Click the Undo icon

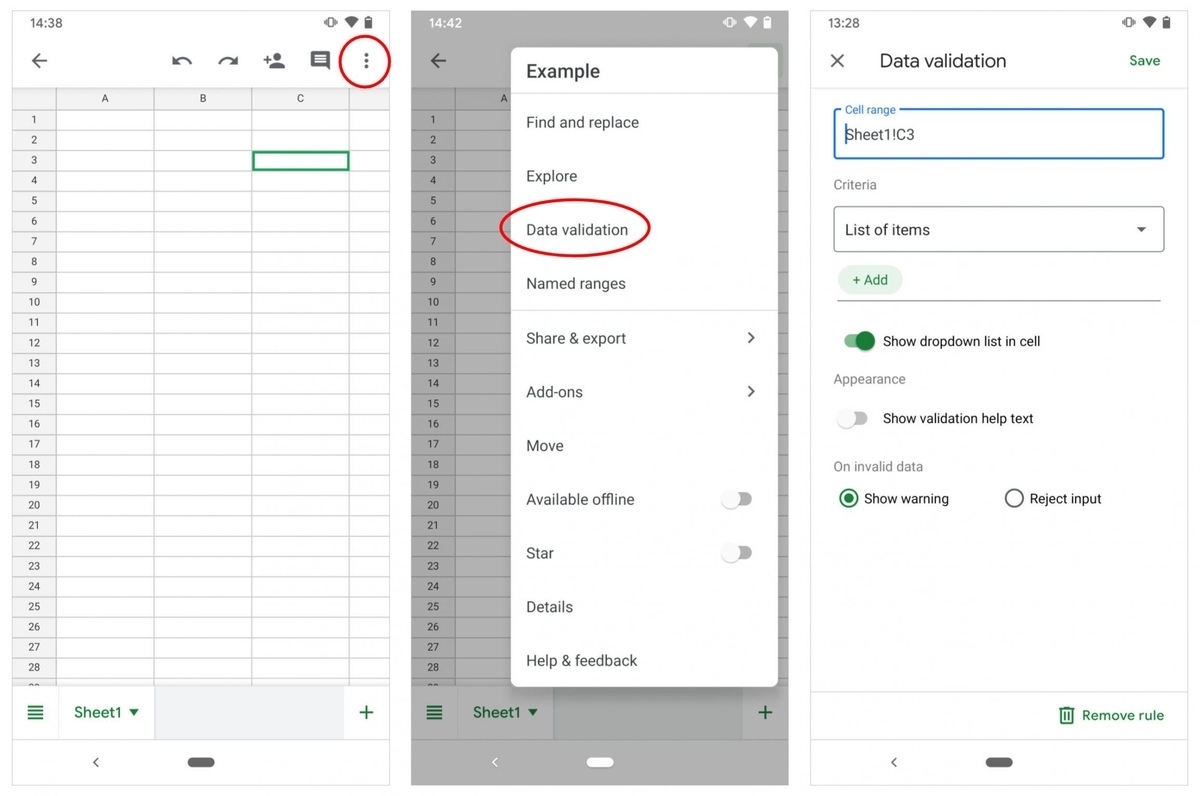pyautogui.click(x=181, y=61)
